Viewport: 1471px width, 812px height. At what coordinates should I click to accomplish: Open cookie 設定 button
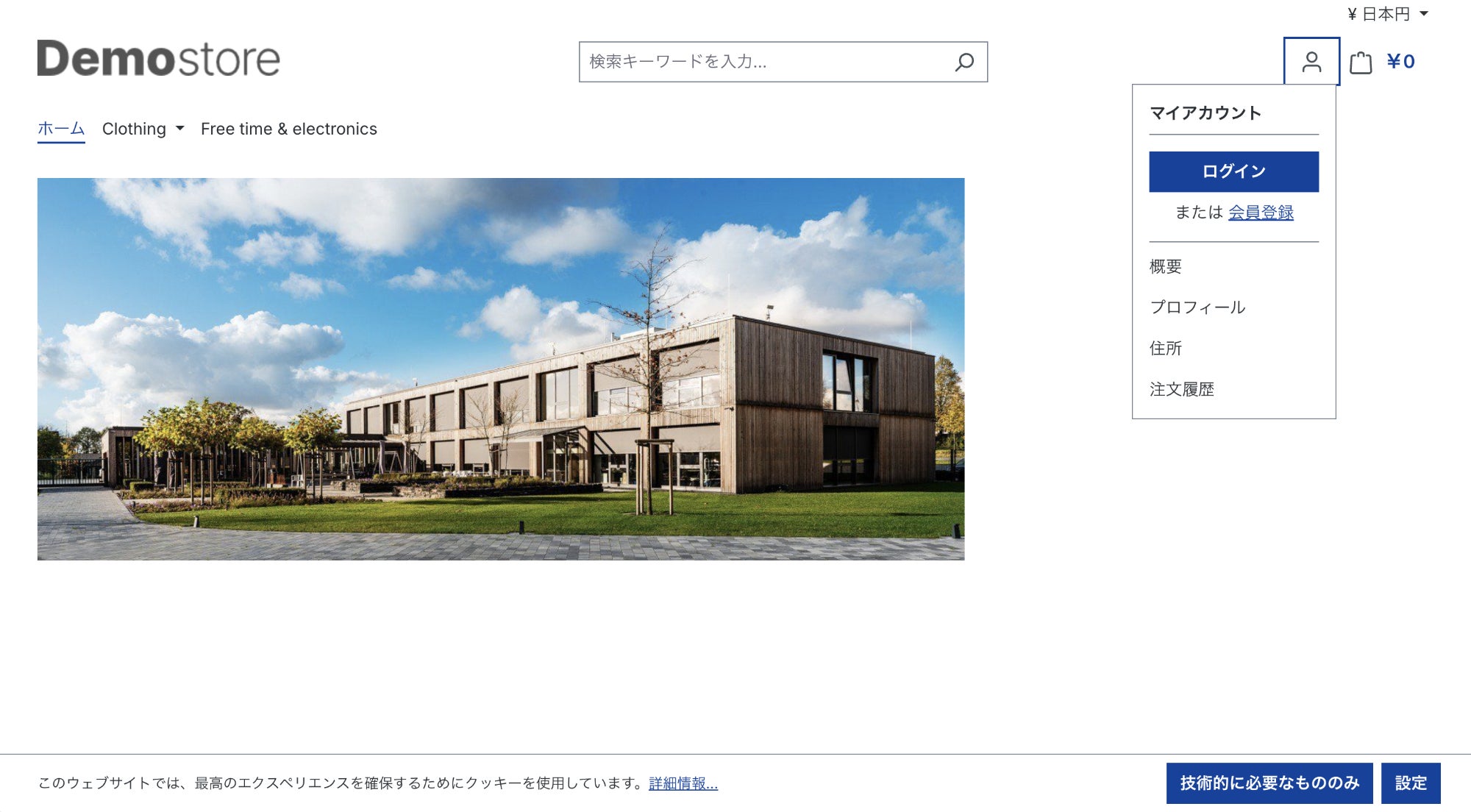[x=1410, y=783]
